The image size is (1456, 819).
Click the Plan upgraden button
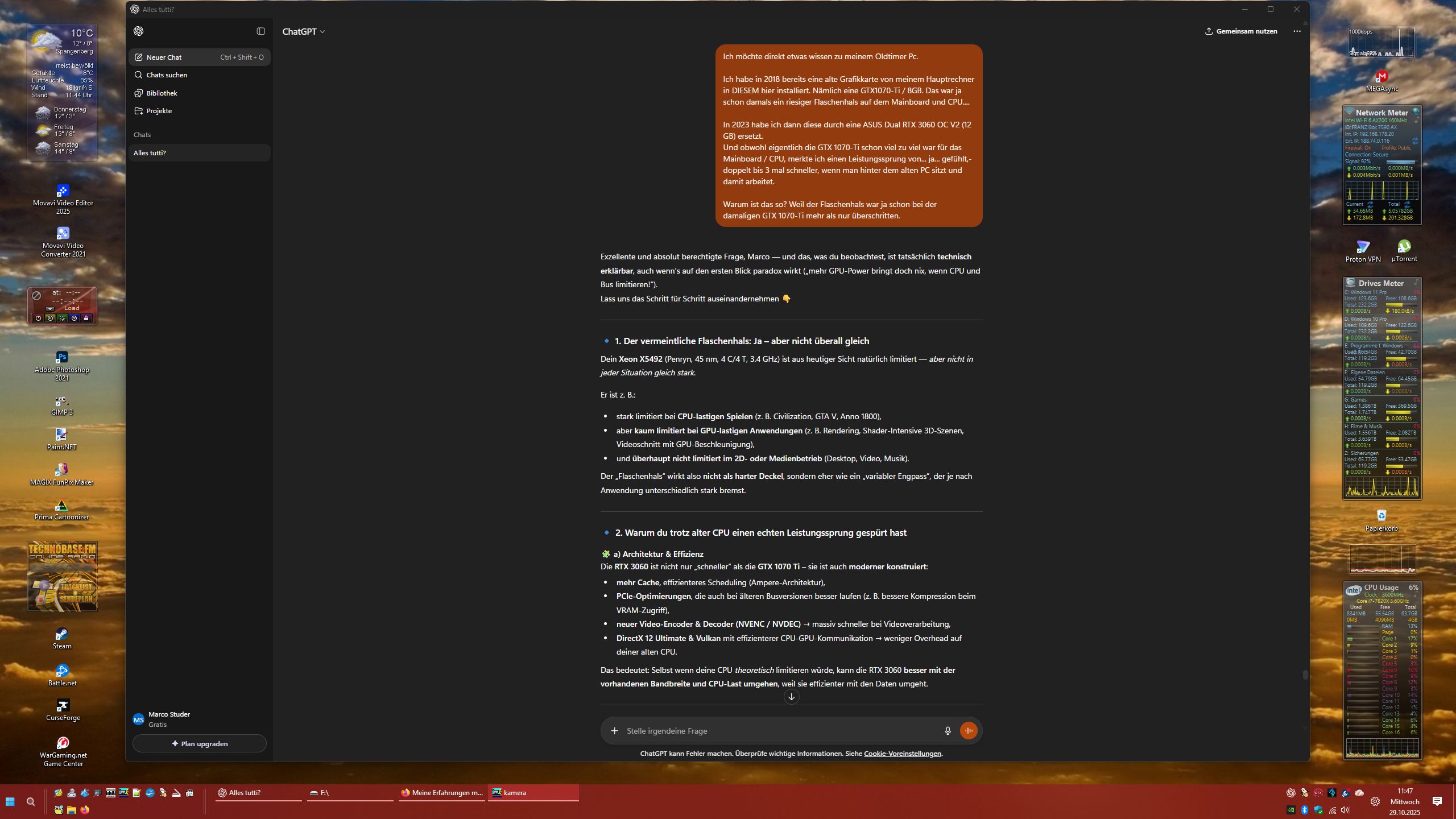coord(200,744)
